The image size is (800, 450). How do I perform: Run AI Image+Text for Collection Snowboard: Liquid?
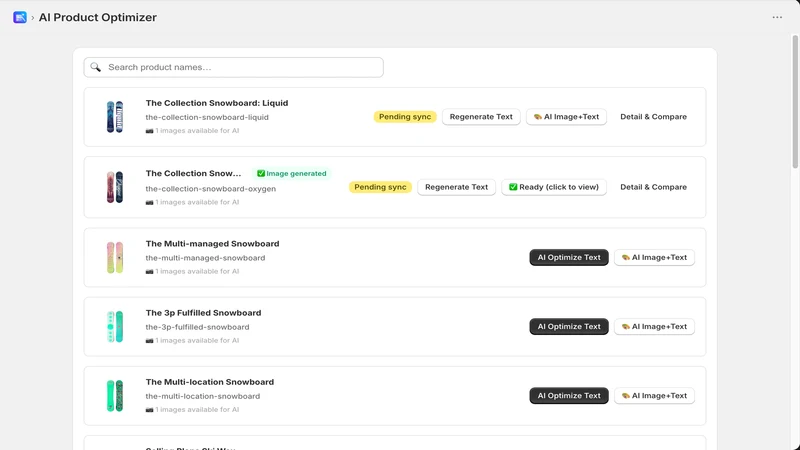click(566, 117)
